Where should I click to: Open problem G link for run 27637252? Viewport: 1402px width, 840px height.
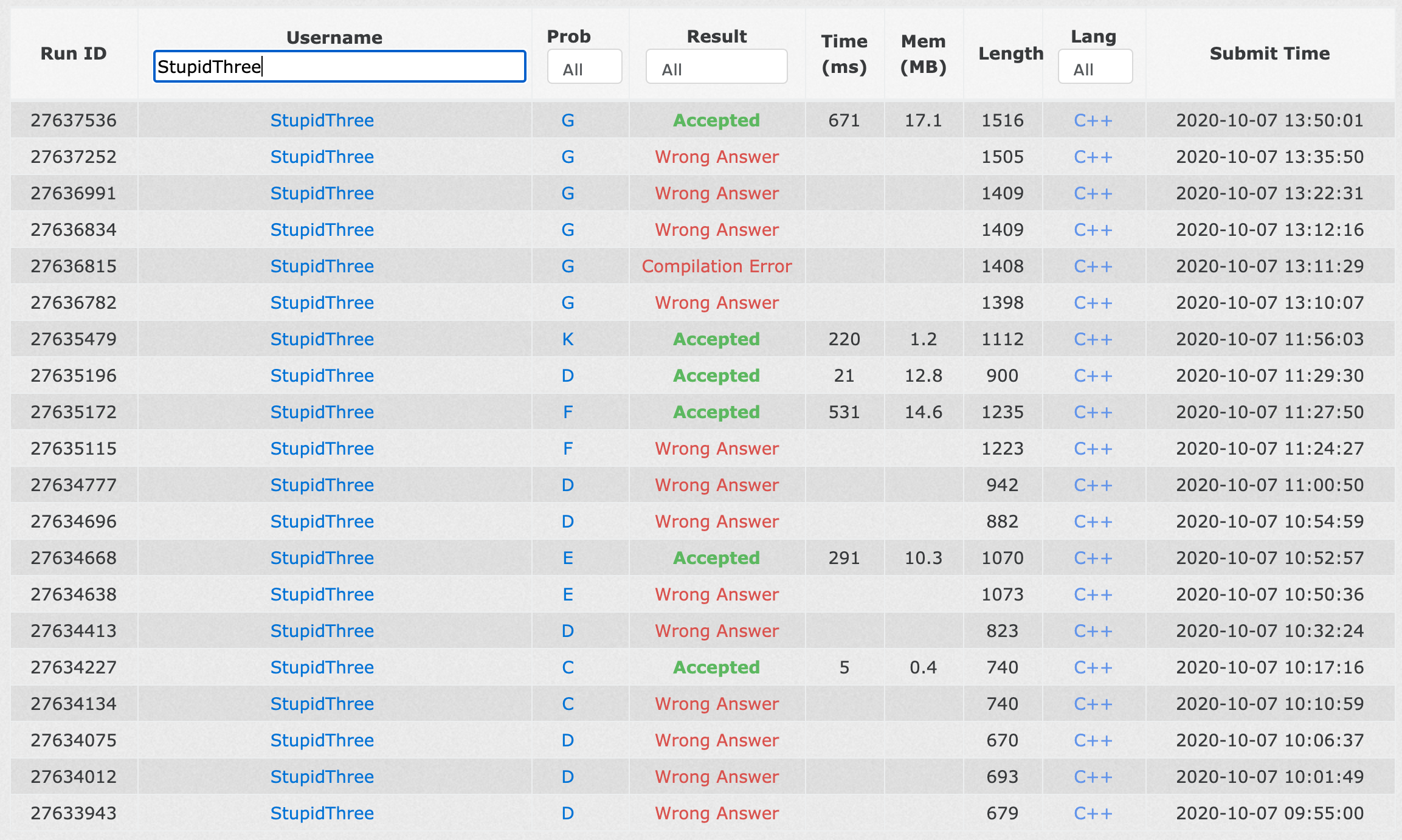[x=567, y=157]
